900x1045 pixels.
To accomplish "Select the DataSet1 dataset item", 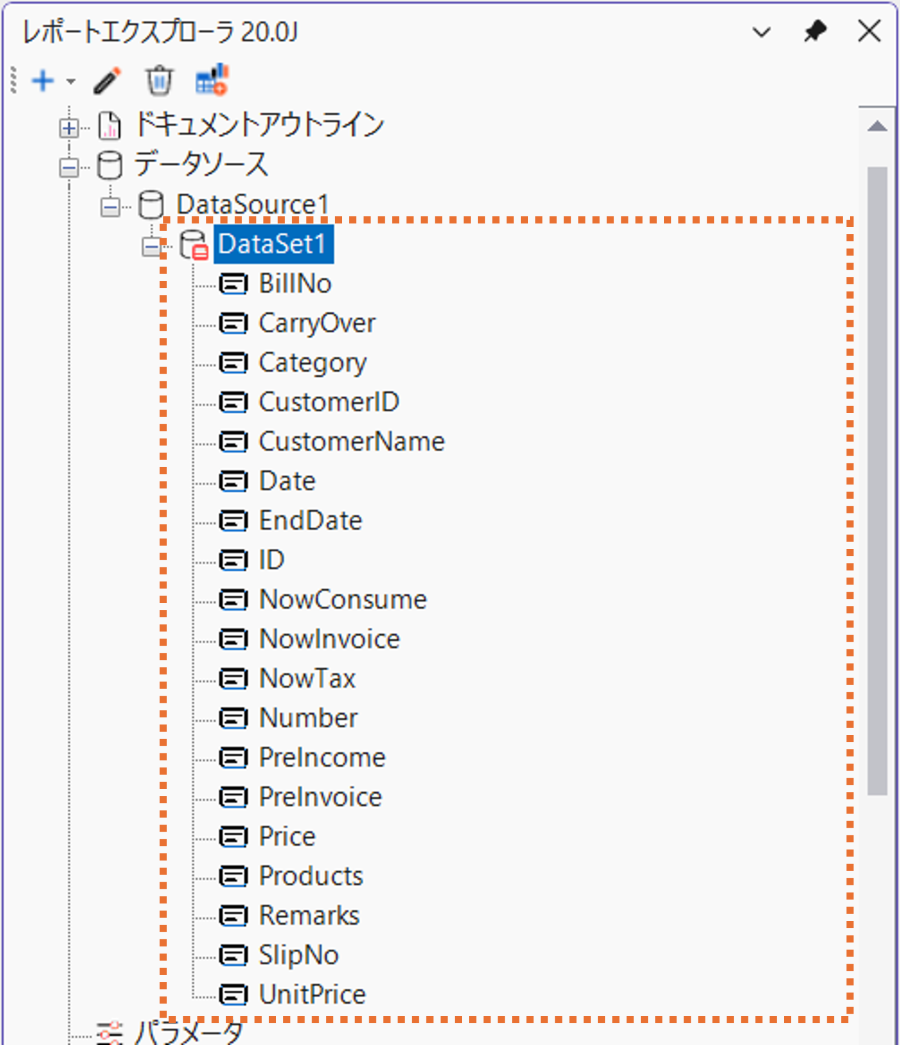I will (274, 245).
